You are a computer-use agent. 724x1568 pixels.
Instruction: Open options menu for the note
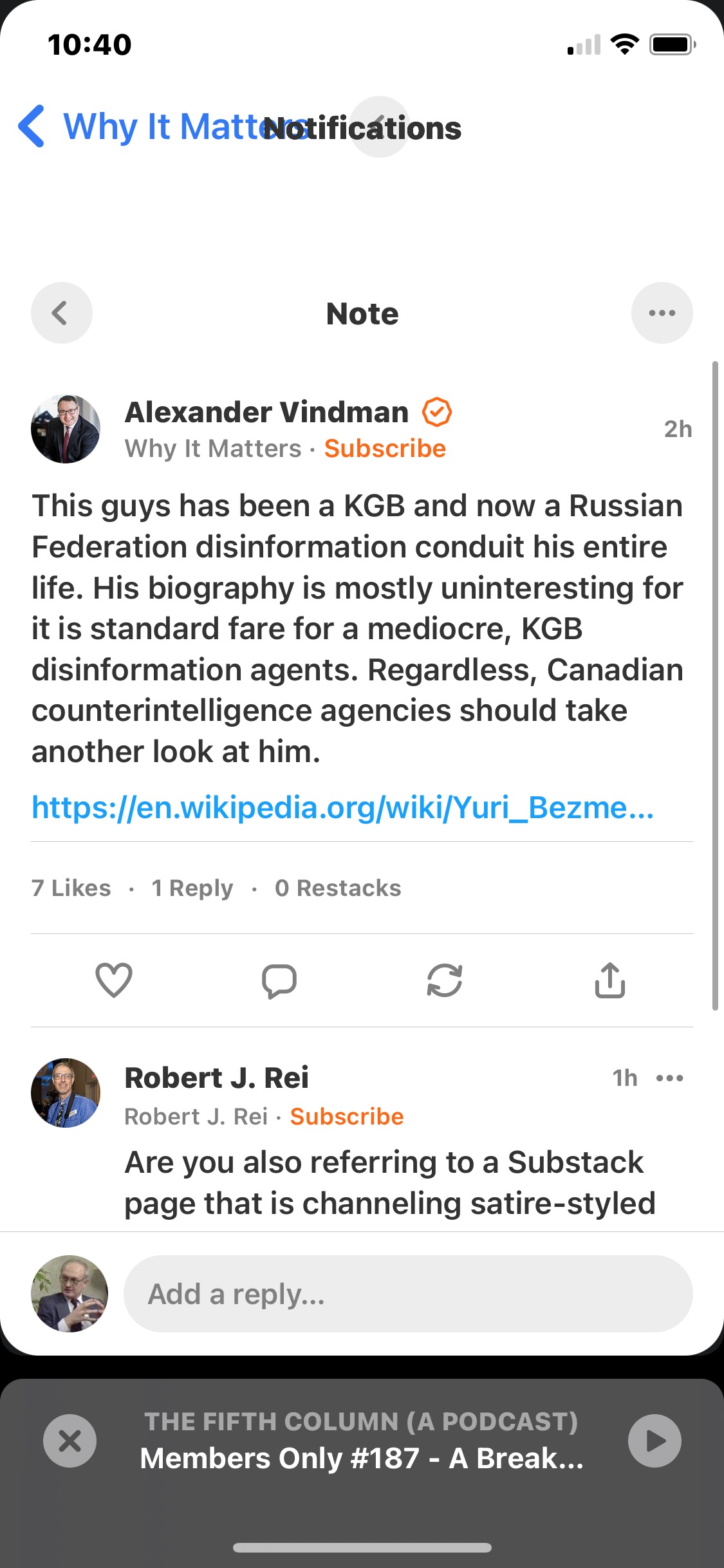point(662,312)
